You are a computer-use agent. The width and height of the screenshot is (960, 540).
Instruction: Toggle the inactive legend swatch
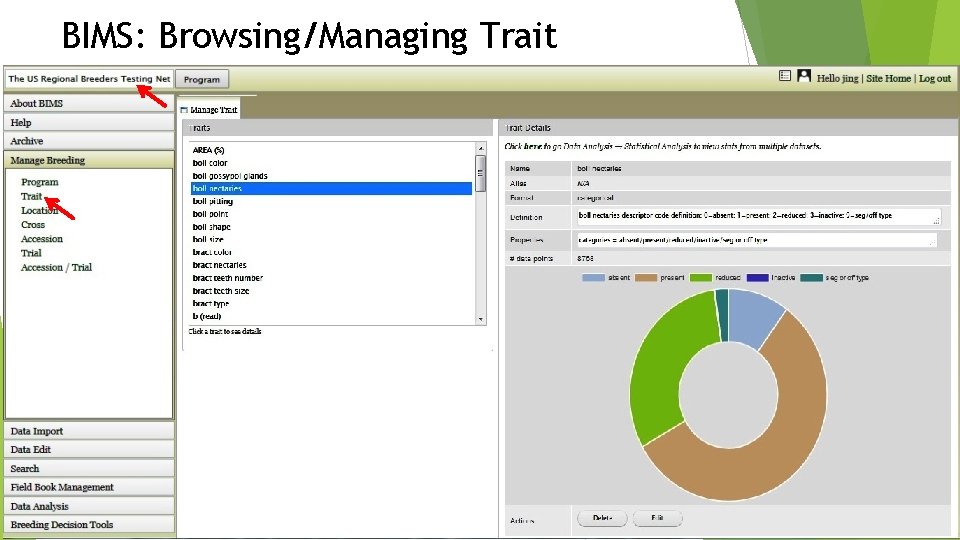(x=757, y=277)
